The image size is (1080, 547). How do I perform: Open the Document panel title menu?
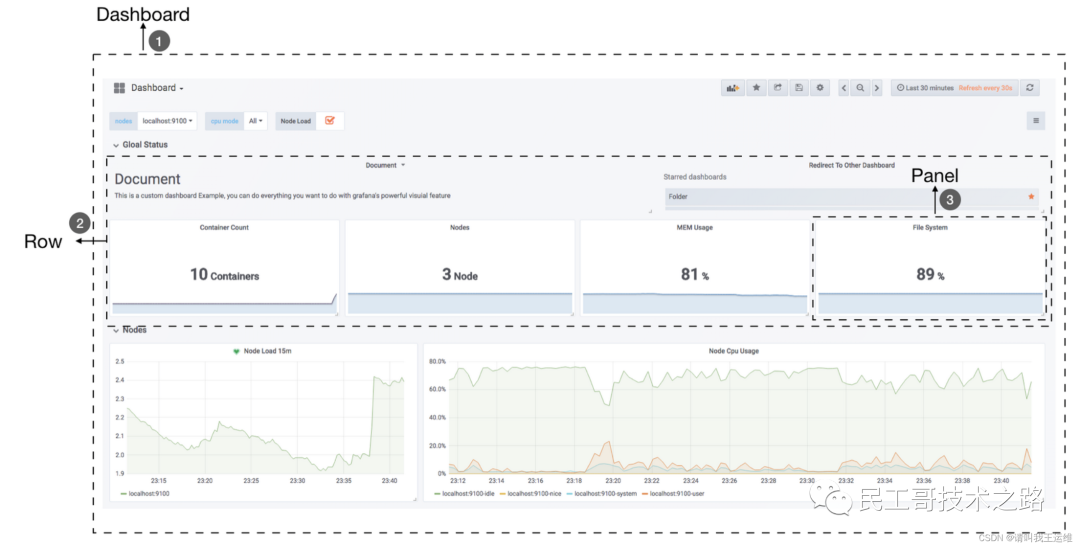pyautogui.click(x=385, y=165)
